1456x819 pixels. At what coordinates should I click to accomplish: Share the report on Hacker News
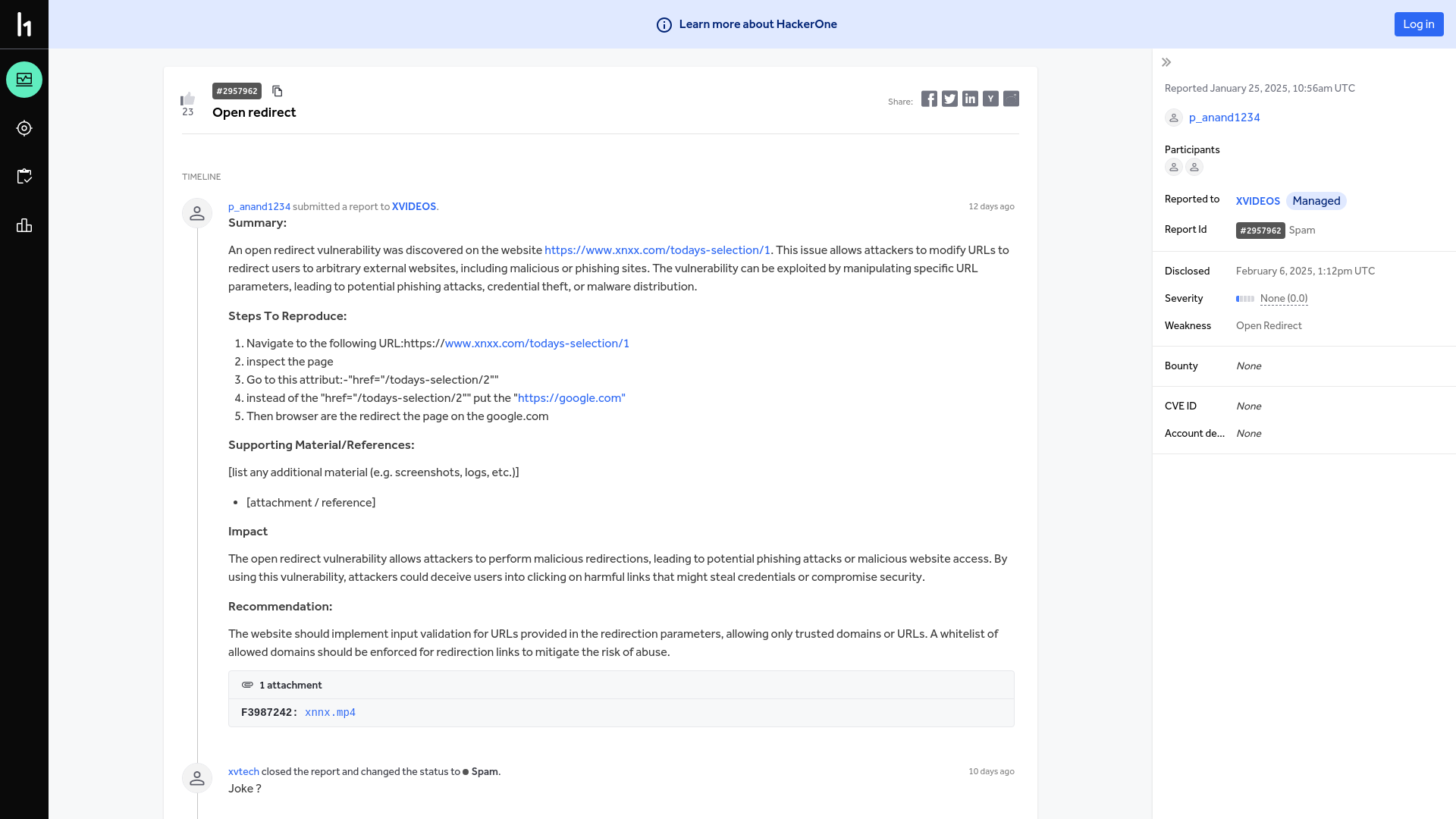(x=990, y=99)
